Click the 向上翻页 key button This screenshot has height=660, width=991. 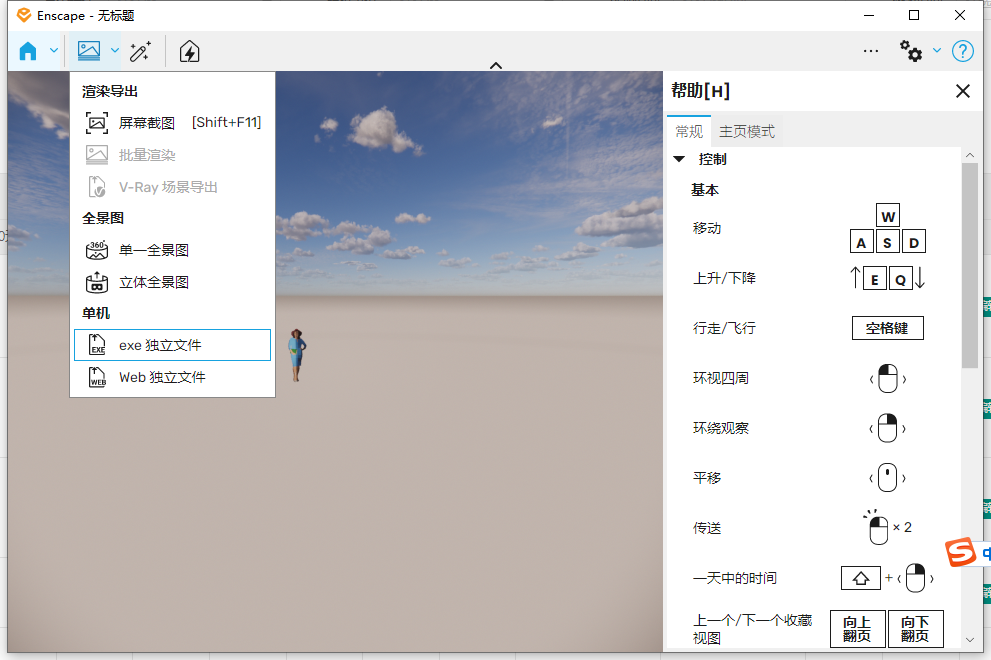point(857,629)
